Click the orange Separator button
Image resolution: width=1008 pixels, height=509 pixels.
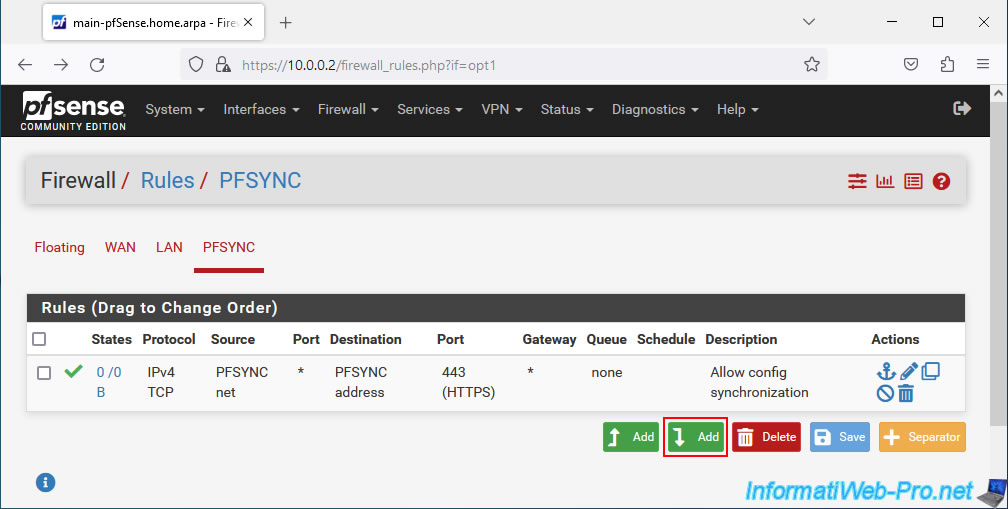(922, 437)
